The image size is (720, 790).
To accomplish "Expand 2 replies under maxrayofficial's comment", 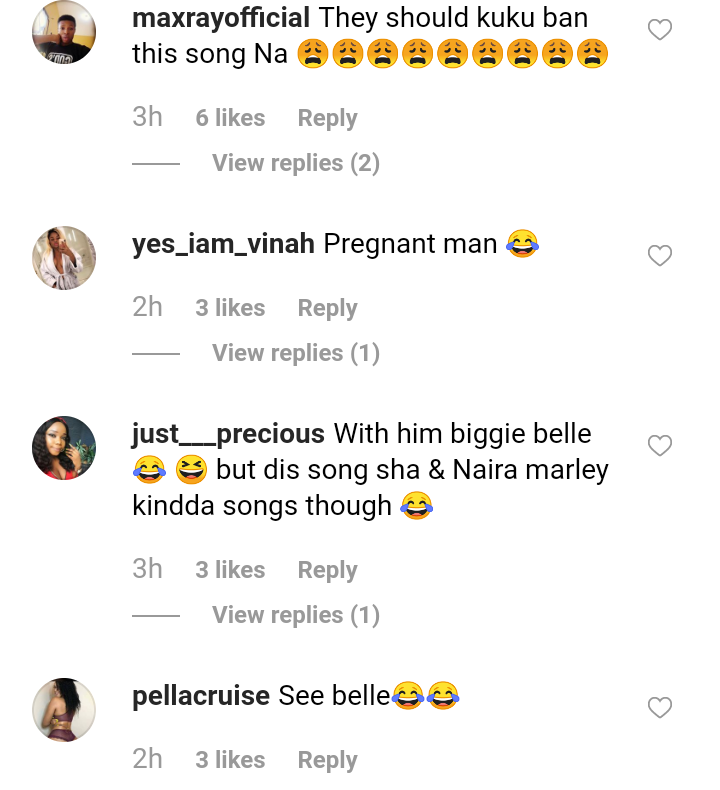I will pos(295,163).
